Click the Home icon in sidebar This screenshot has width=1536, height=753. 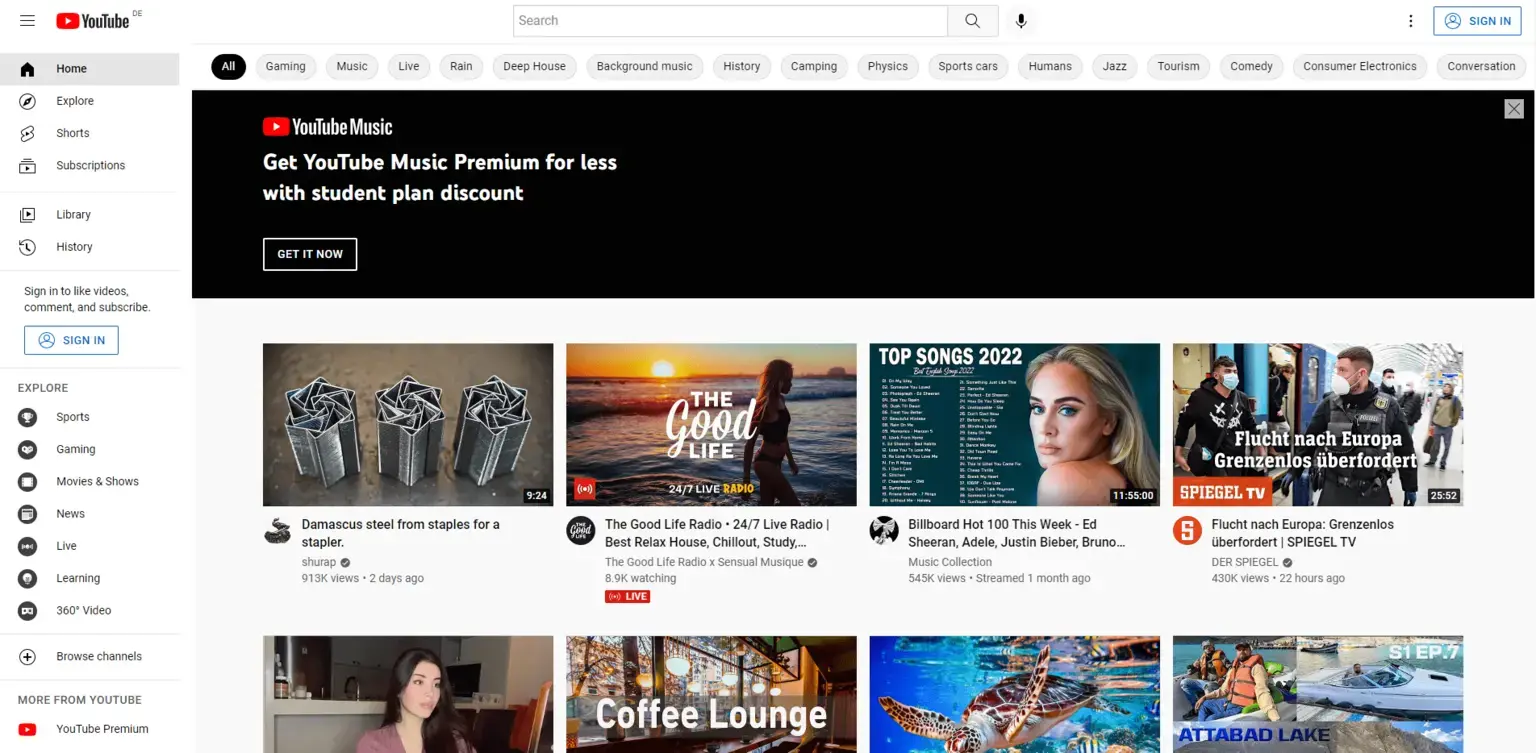pos(27,69)
